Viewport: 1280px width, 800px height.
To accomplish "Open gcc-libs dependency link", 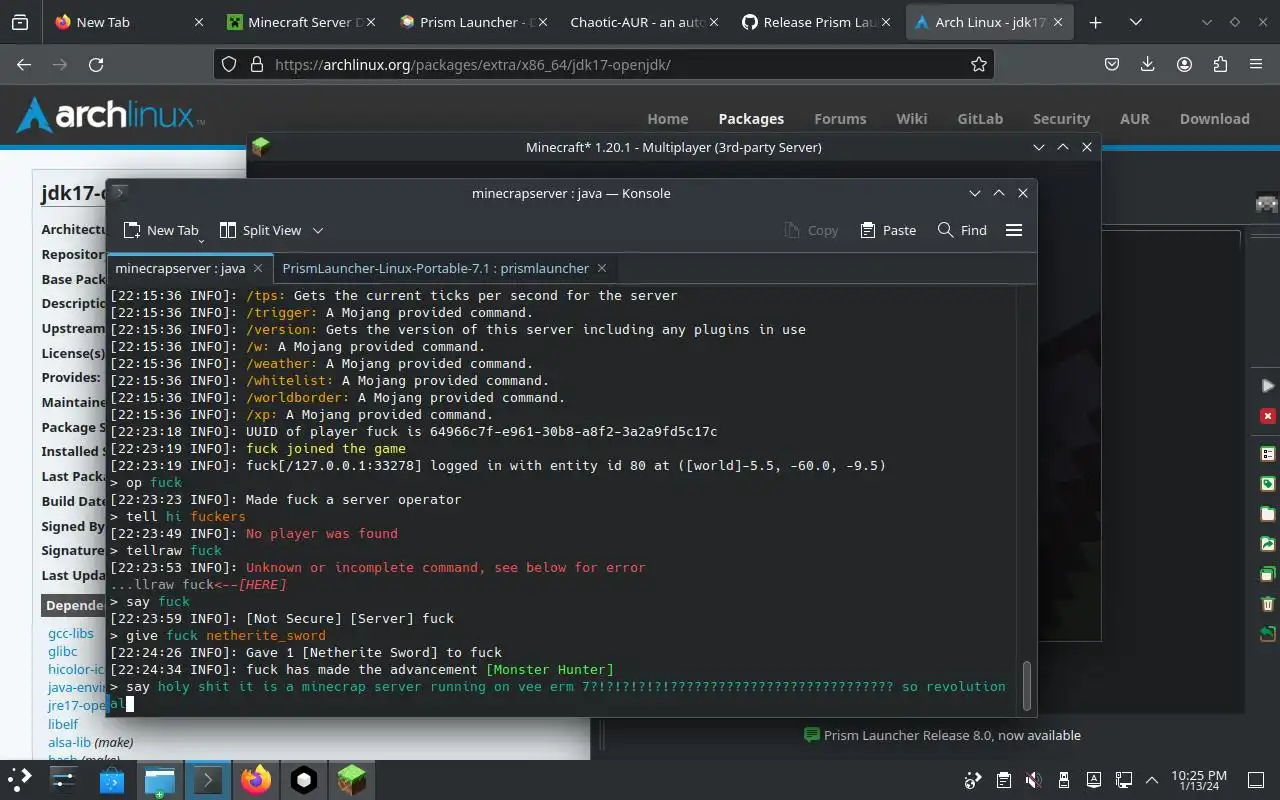I will tap(71, 633).
